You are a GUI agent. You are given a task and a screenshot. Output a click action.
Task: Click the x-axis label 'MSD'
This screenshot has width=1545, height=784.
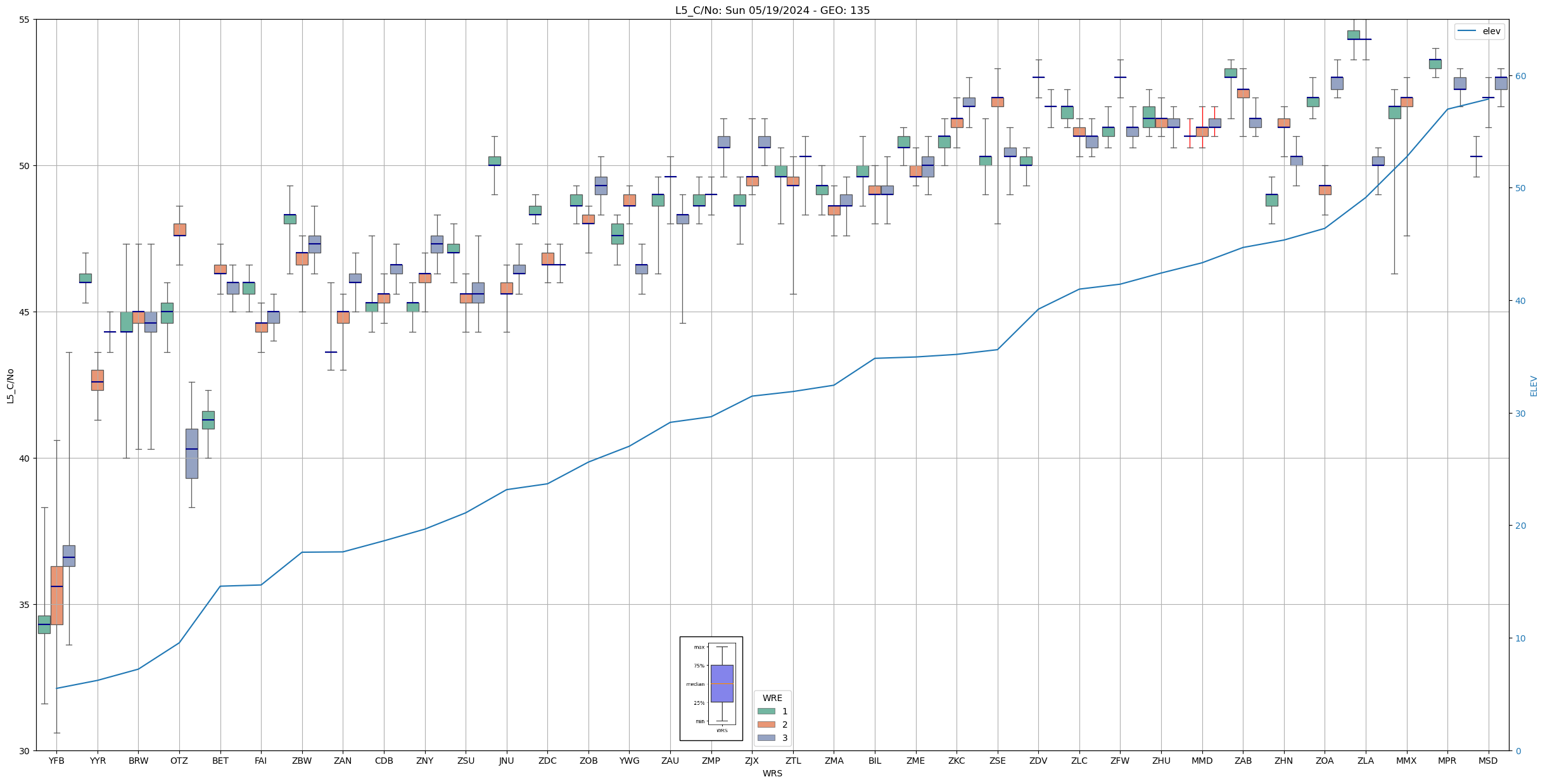pyautogui.click(x=1489, y=761)
